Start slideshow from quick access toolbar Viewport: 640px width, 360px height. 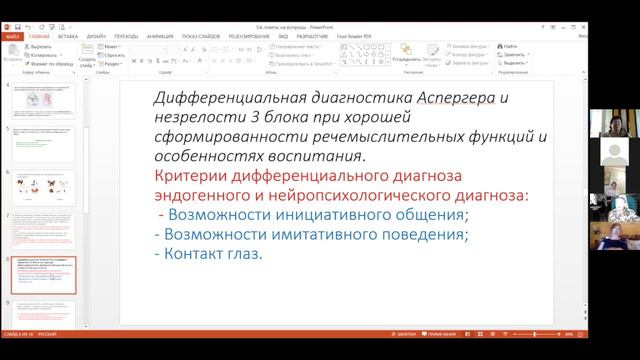(51, 27)
